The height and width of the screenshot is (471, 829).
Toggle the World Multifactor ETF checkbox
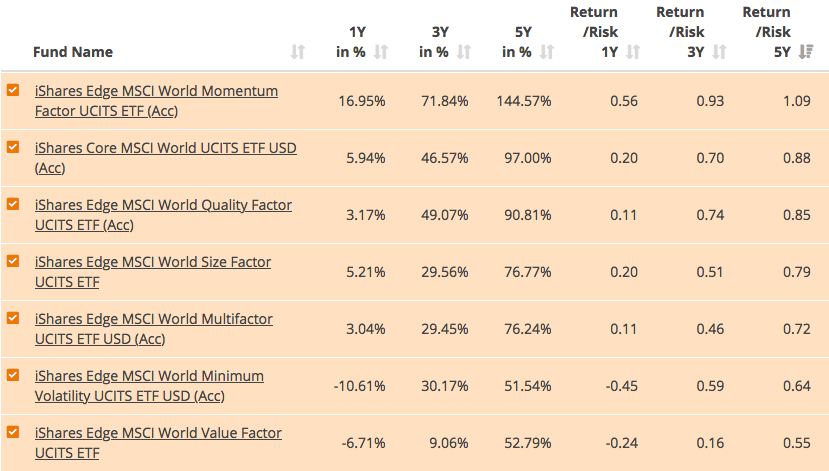pos(13,318)
